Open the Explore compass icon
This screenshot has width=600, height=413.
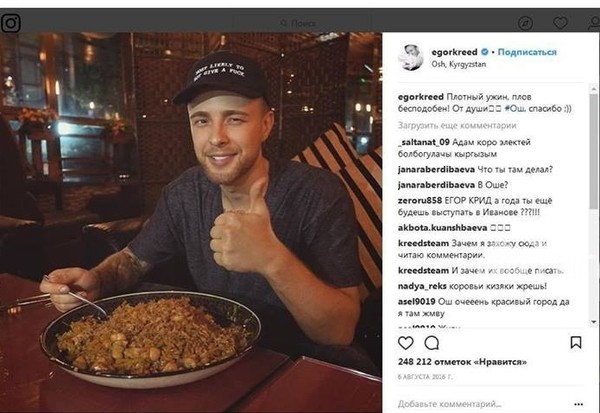click(525, 23)
